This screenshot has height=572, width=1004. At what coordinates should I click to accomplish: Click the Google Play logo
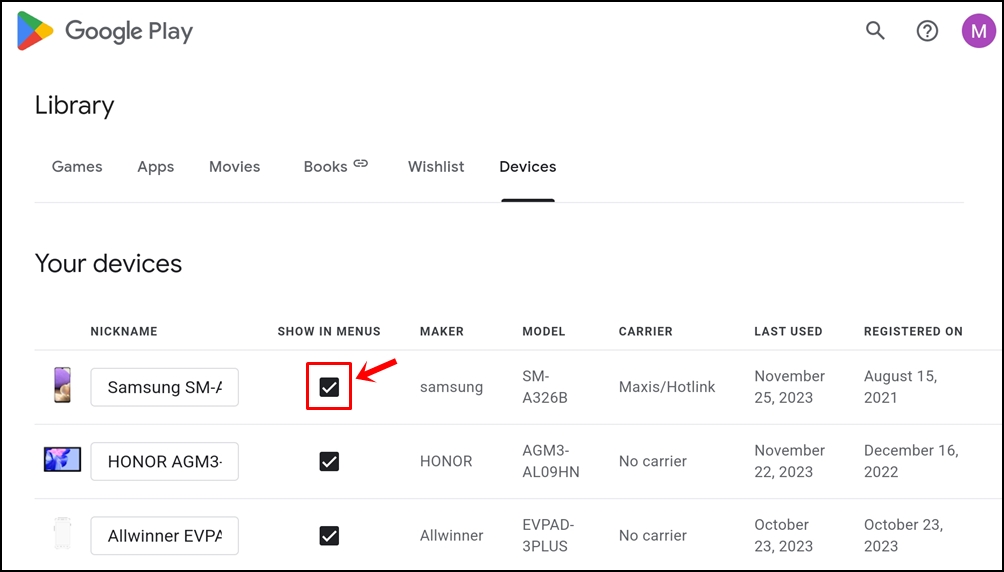click(x=105, y=31)
